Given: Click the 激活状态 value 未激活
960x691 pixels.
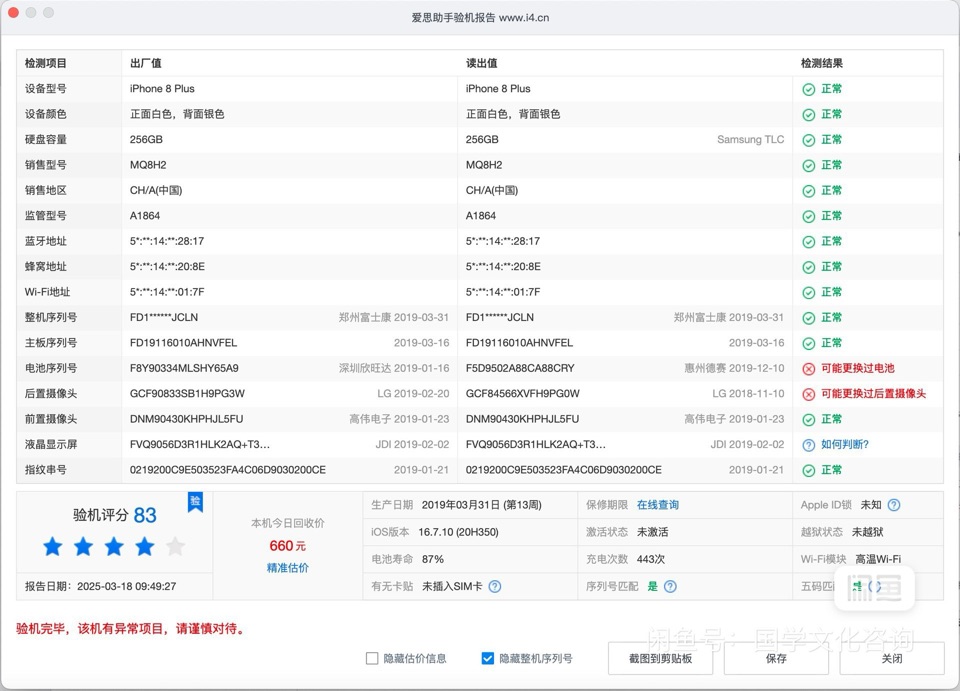Looking at the screenshot, I should pyautogui.click(x=653, y=532).
